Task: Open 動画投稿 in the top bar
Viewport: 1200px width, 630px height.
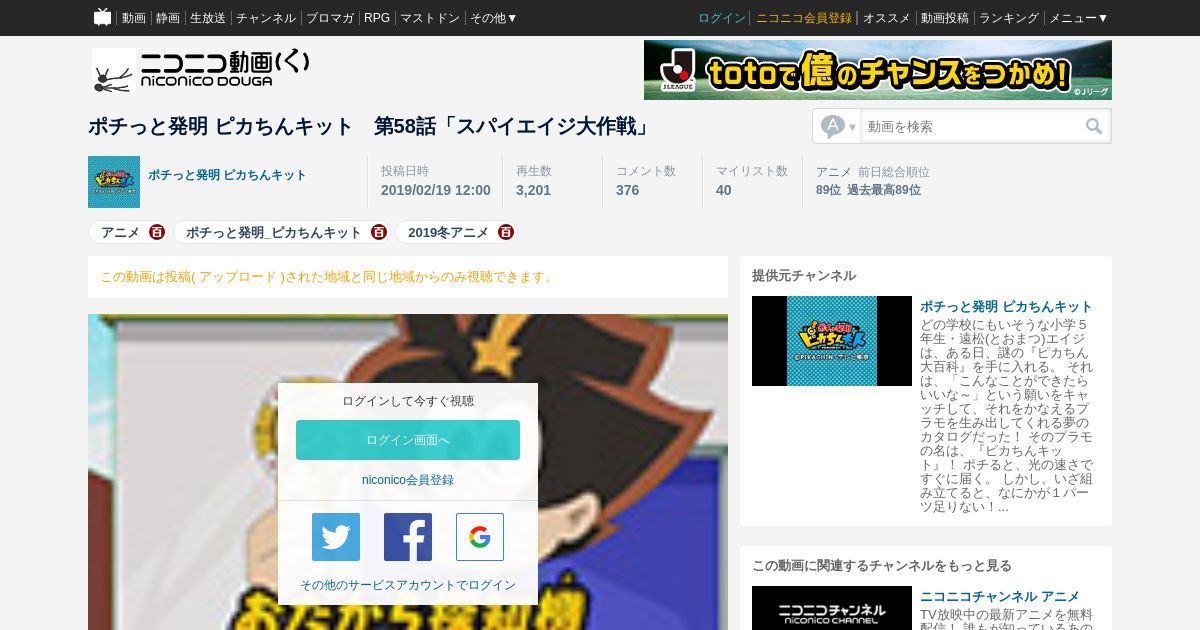Action: tap(945, 18)
